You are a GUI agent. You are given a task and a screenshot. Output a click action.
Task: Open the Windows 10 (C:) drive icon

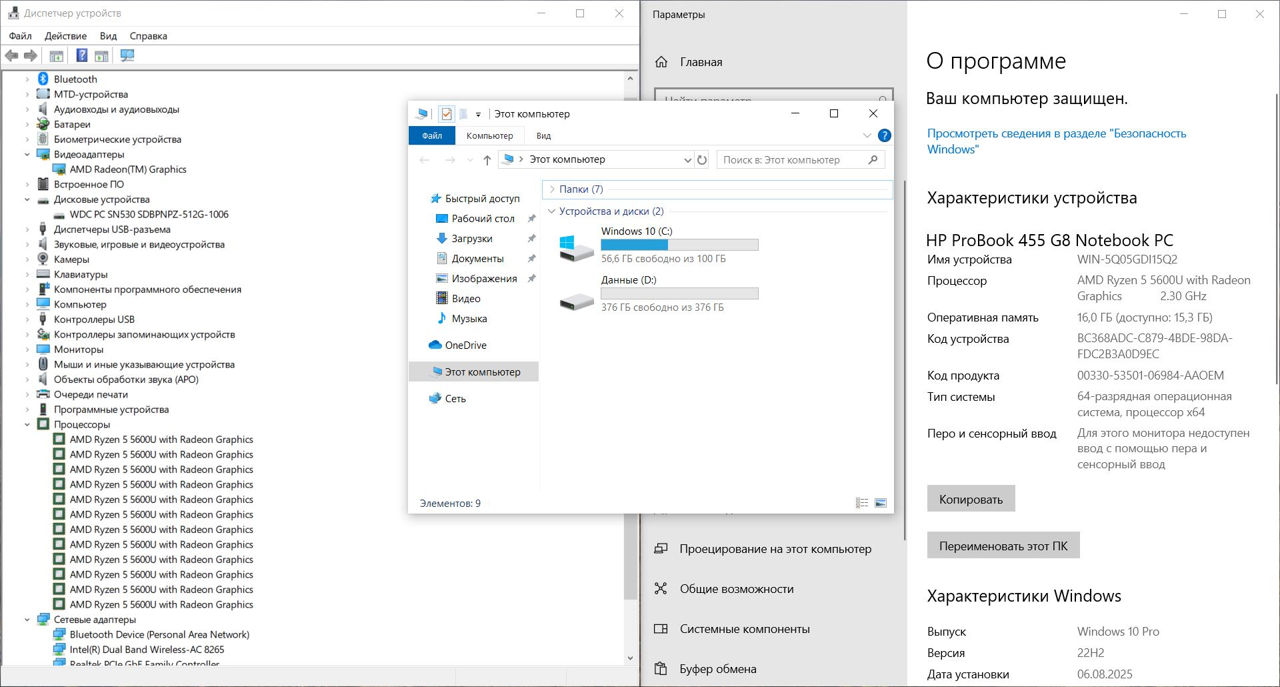(x=577, y=248)
